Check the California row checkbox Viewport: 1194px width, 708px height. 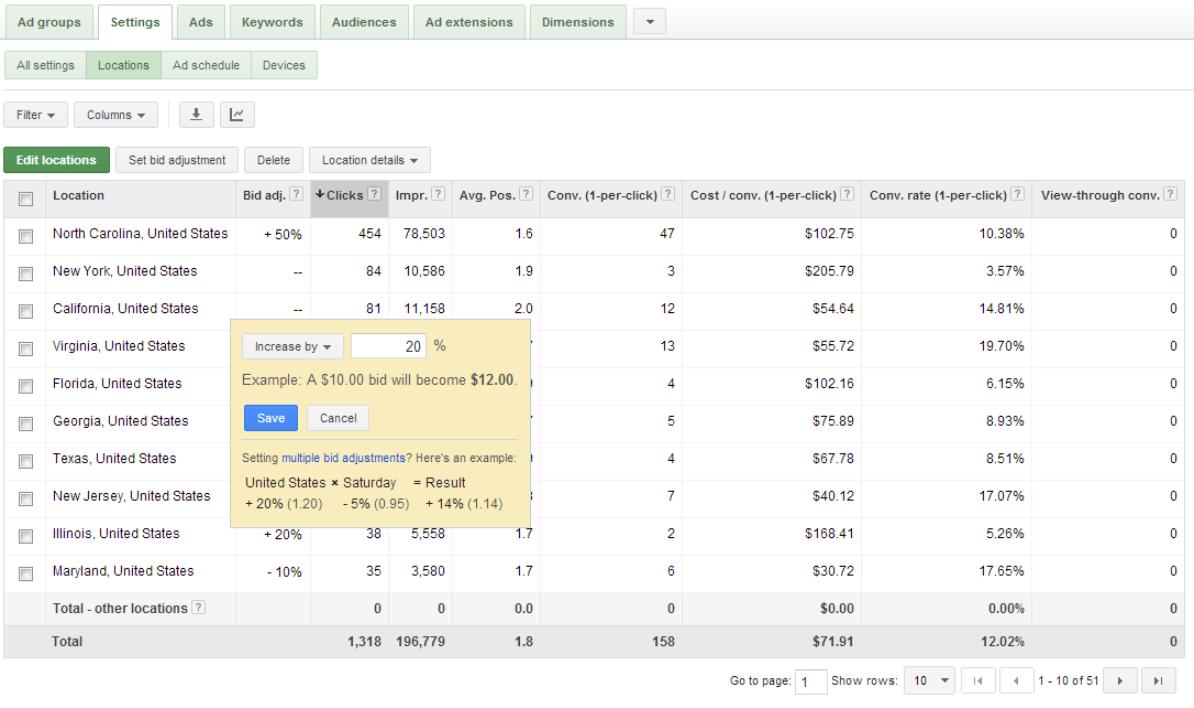(26, 311)
